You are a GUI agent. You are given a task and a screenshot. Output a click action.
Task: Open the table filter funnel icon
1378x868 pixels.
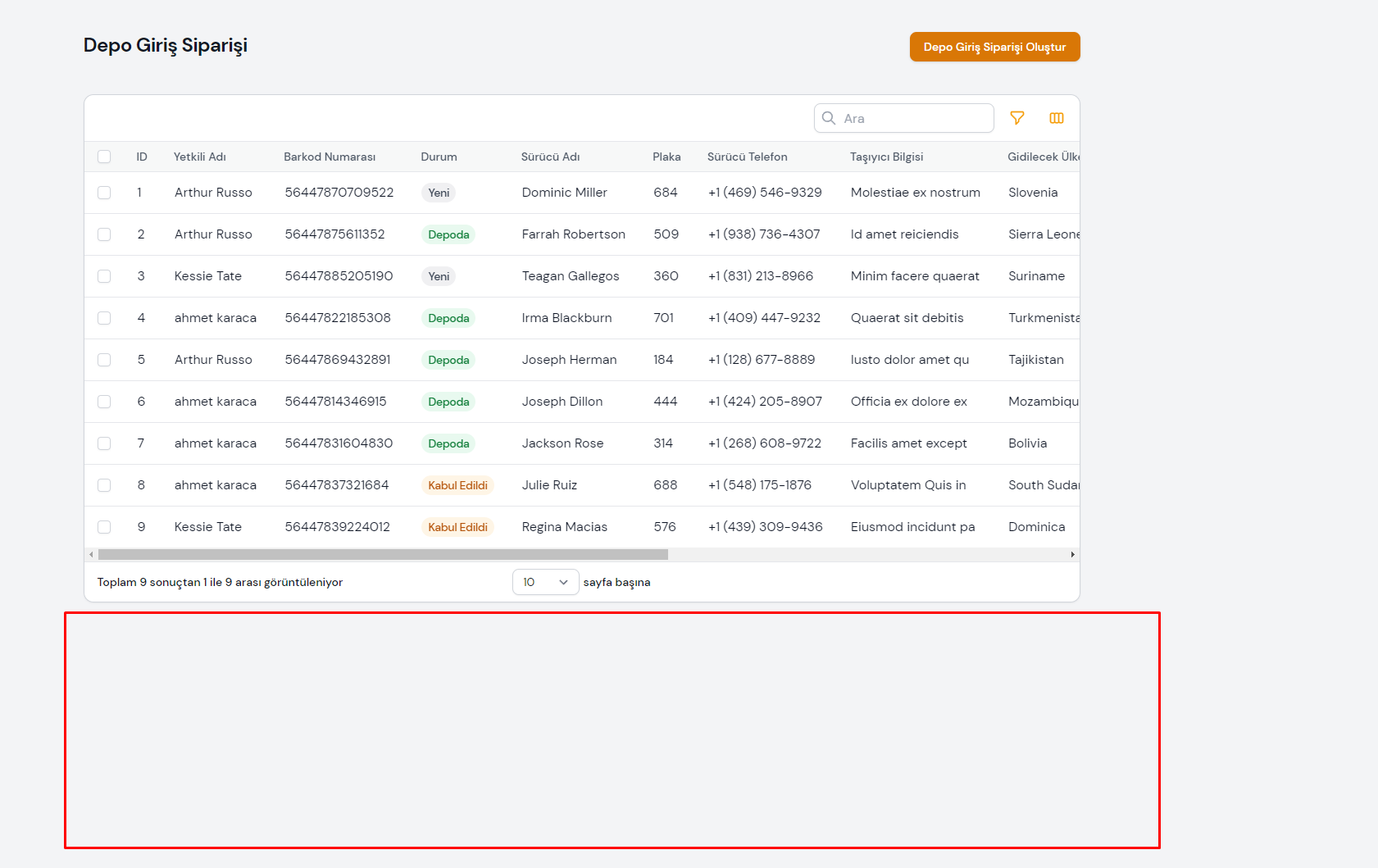click(x=1017, y=118)
